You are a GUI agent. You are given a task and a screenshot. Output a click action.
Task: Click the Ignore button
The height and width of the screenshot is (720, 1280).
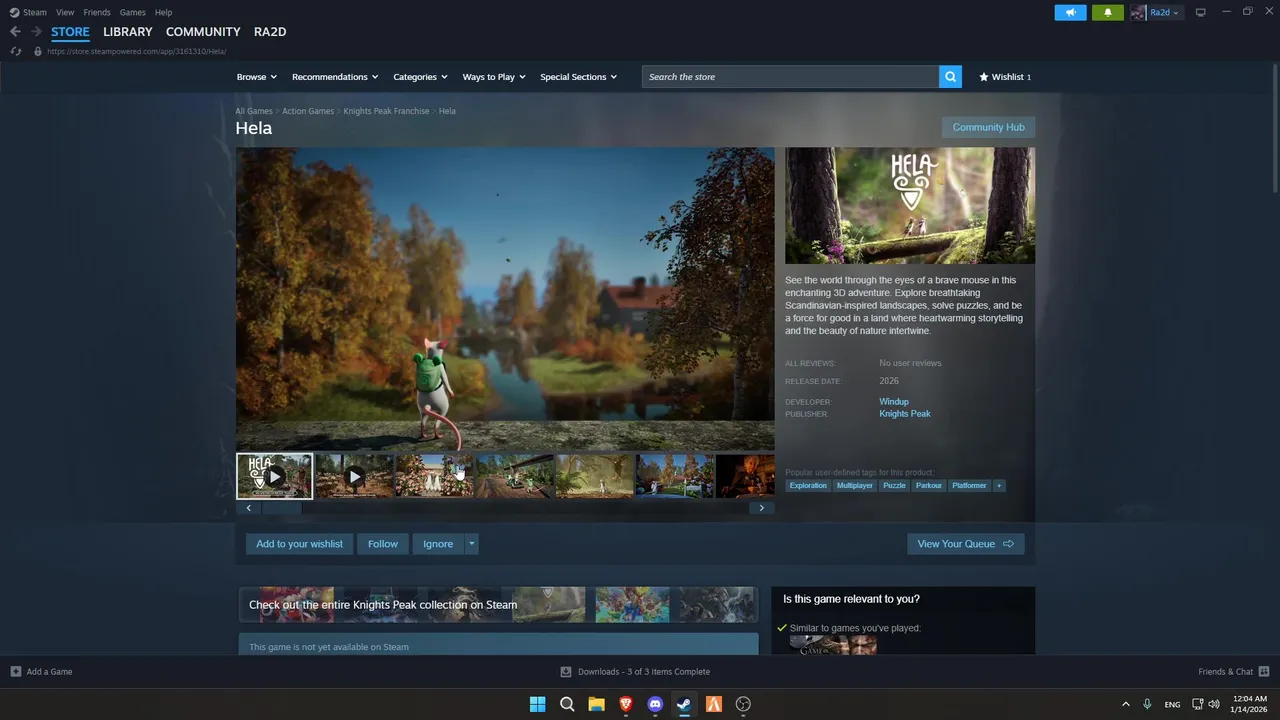coord(438,544)
